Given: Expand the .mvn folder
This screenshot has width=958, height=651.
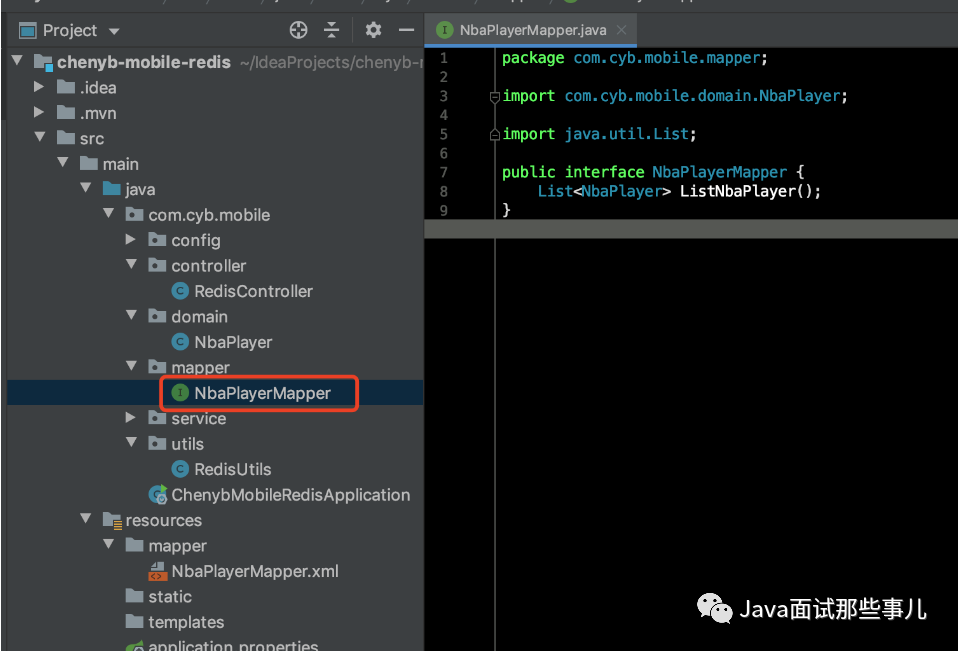Looking at the screenshot, I should click(38, 112).
